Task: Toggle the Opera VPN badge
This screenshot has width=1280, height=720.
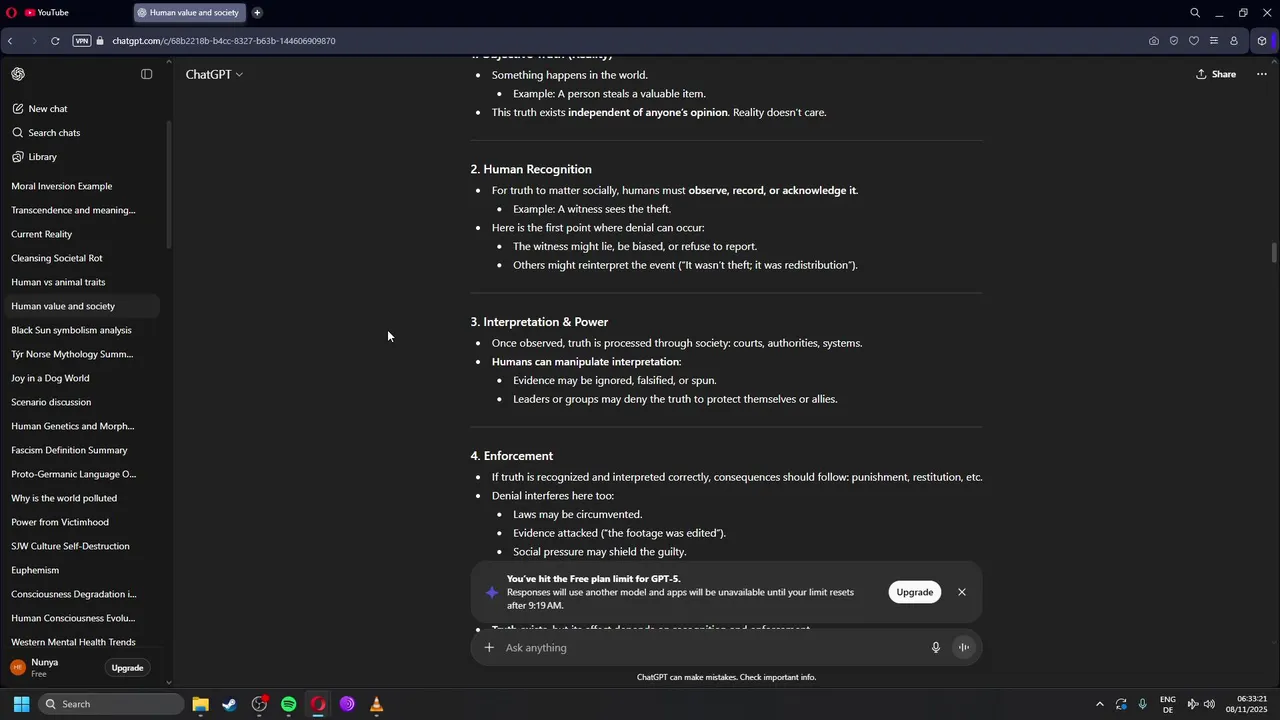Action: tap(81, 41)
